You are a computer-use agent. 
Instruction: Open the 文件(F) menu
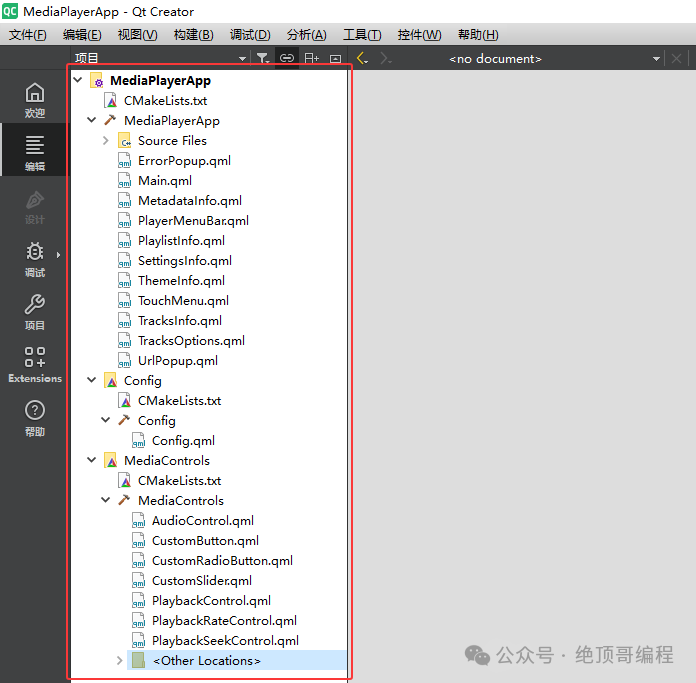tap(28, 35)
